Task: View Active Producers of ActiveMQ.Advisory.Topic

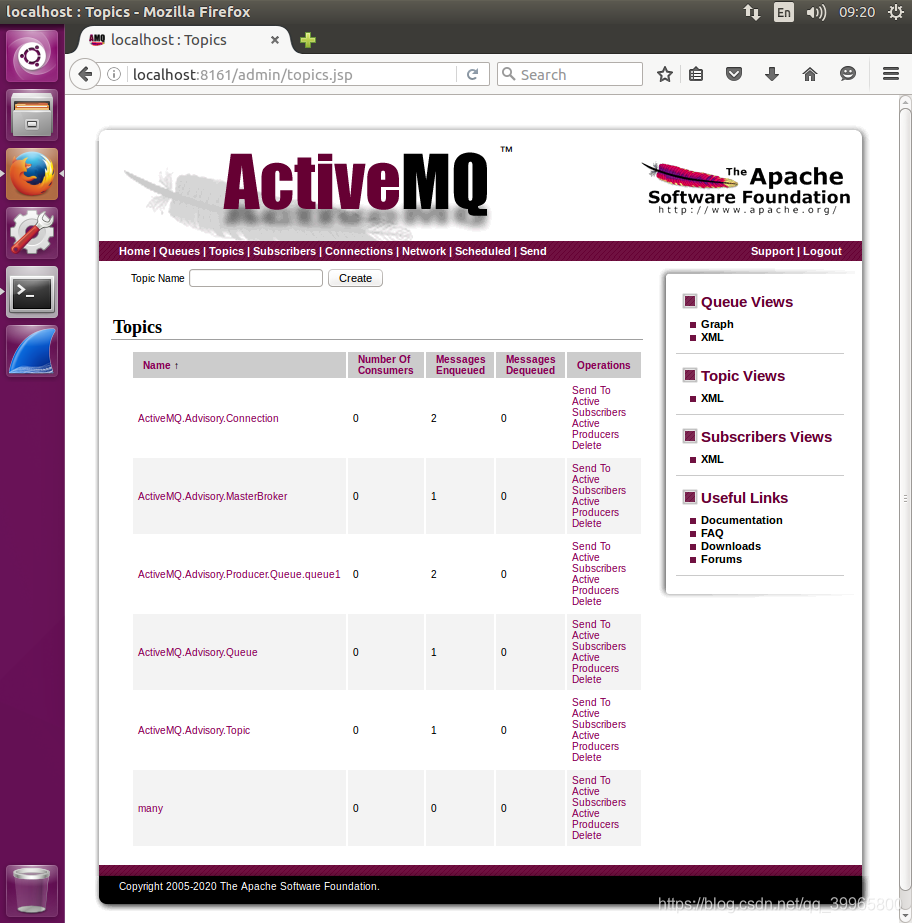Action: pyautogui.click(x=595, y=741)
